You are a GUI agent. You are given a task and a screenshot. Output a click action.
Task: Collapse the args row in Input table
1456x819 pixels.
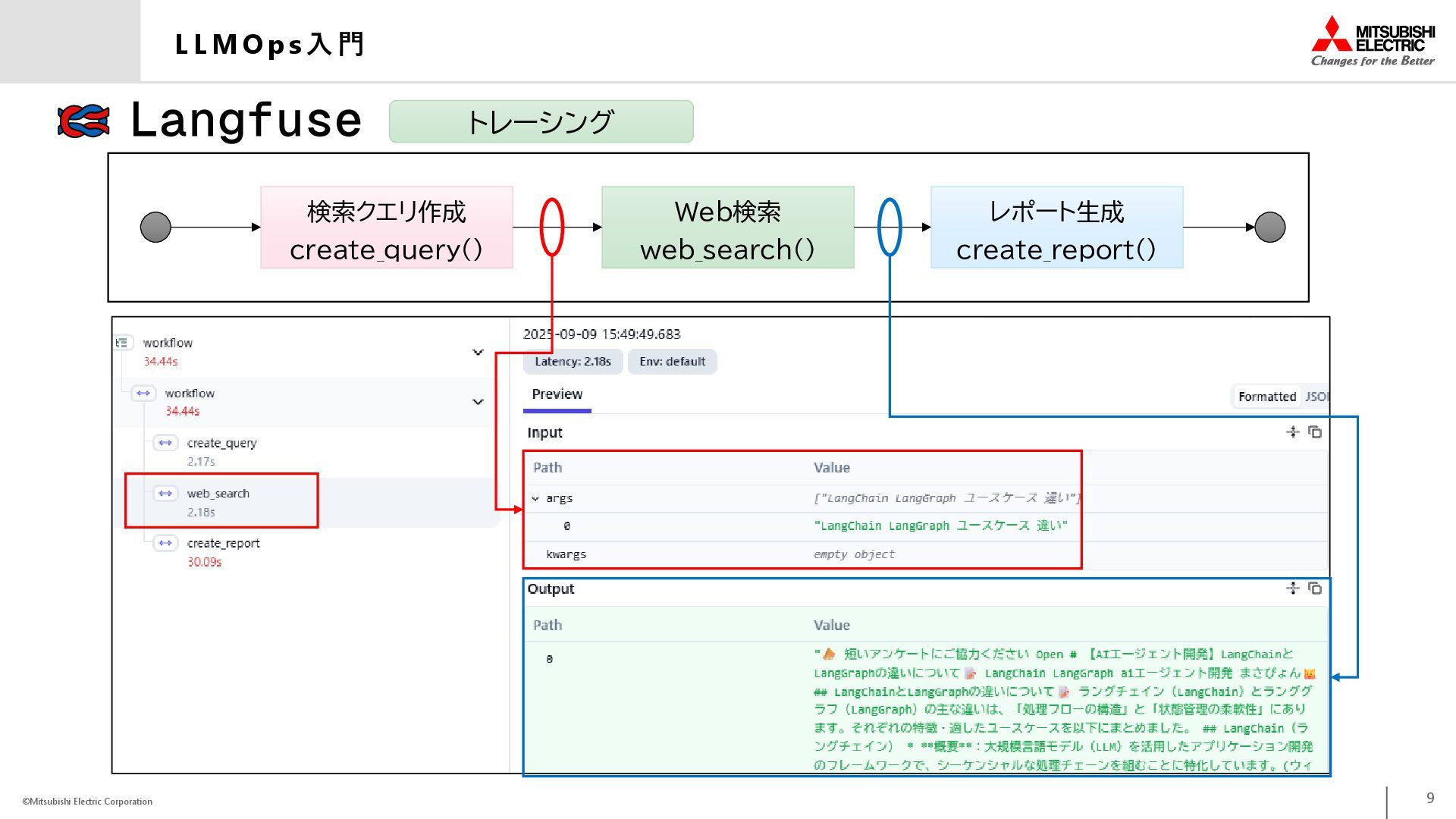(x=535, y=499)
